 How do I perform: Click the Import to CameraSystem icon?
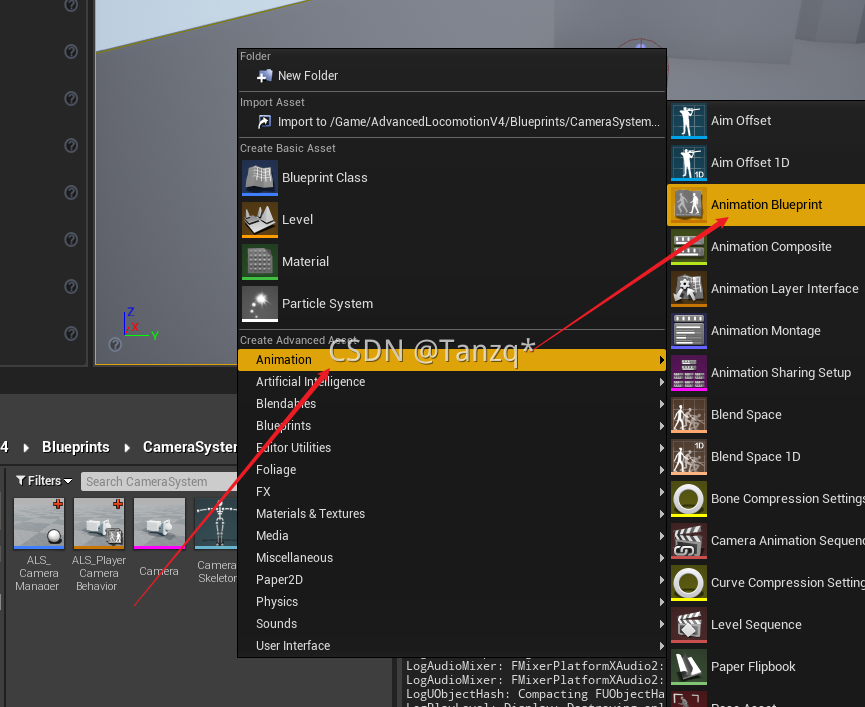(x=265, y=121)
